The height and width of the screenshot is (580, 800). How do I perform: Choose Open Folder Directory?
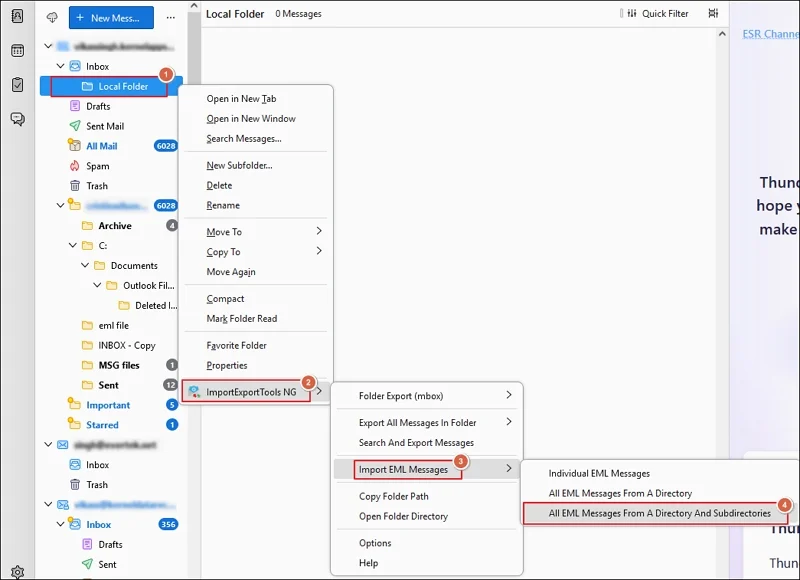403,516
